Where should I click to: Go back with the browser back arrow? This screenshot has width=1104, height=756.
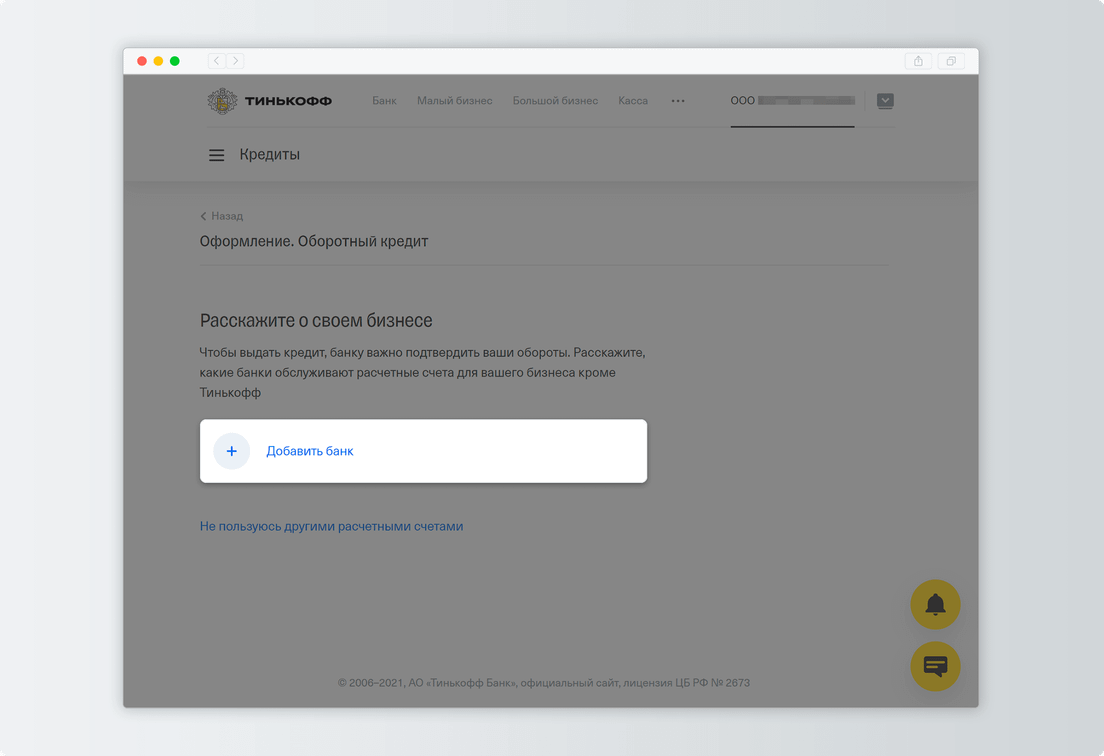217,61
